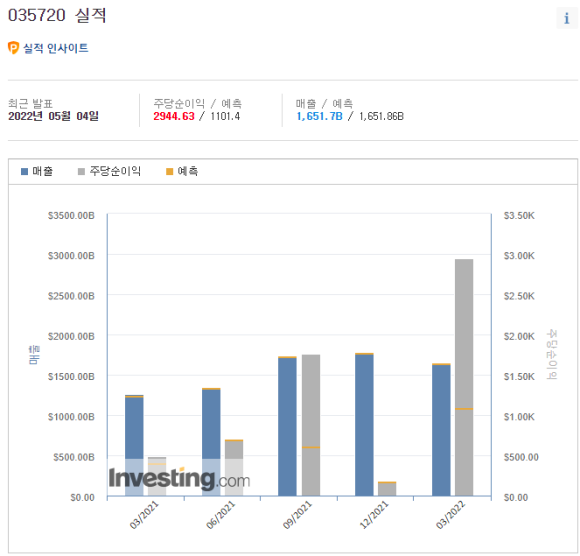Select the 03/2022 gray EPS bar
This screenshot has width=580, height=556.
click(x=464, y=377)
